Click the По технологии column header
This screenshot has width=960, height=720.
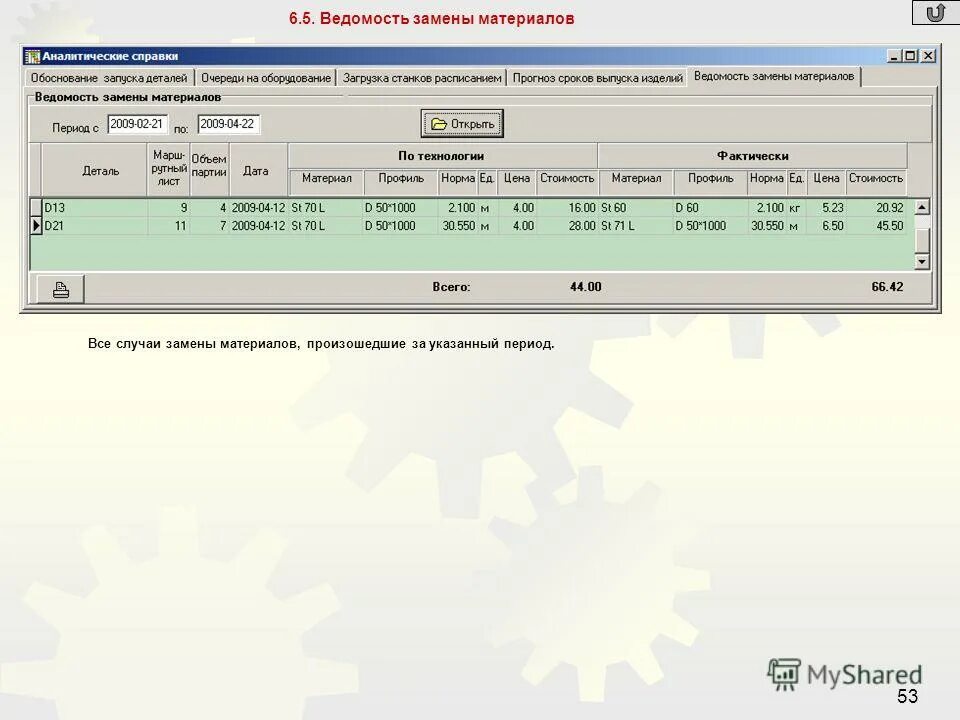442,152
